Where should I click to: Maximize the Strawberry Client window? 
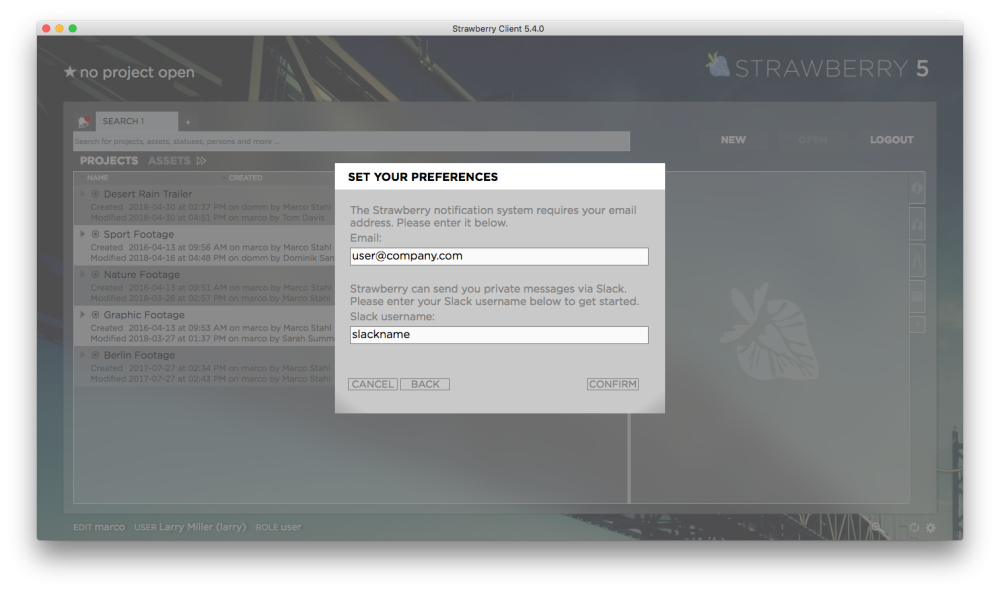pyautogui.click(x=73, y=28)
